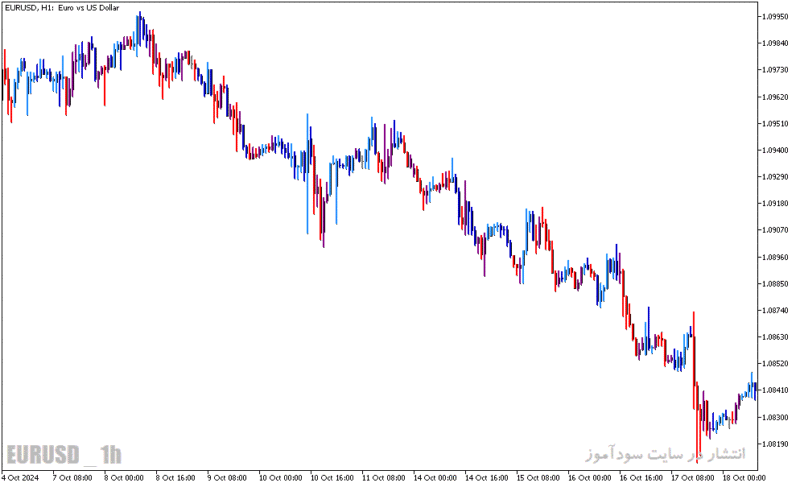Viewport: 800px width, 487px height.
Task: Select the 1.09950 price level label
Action: pos(775,17)
